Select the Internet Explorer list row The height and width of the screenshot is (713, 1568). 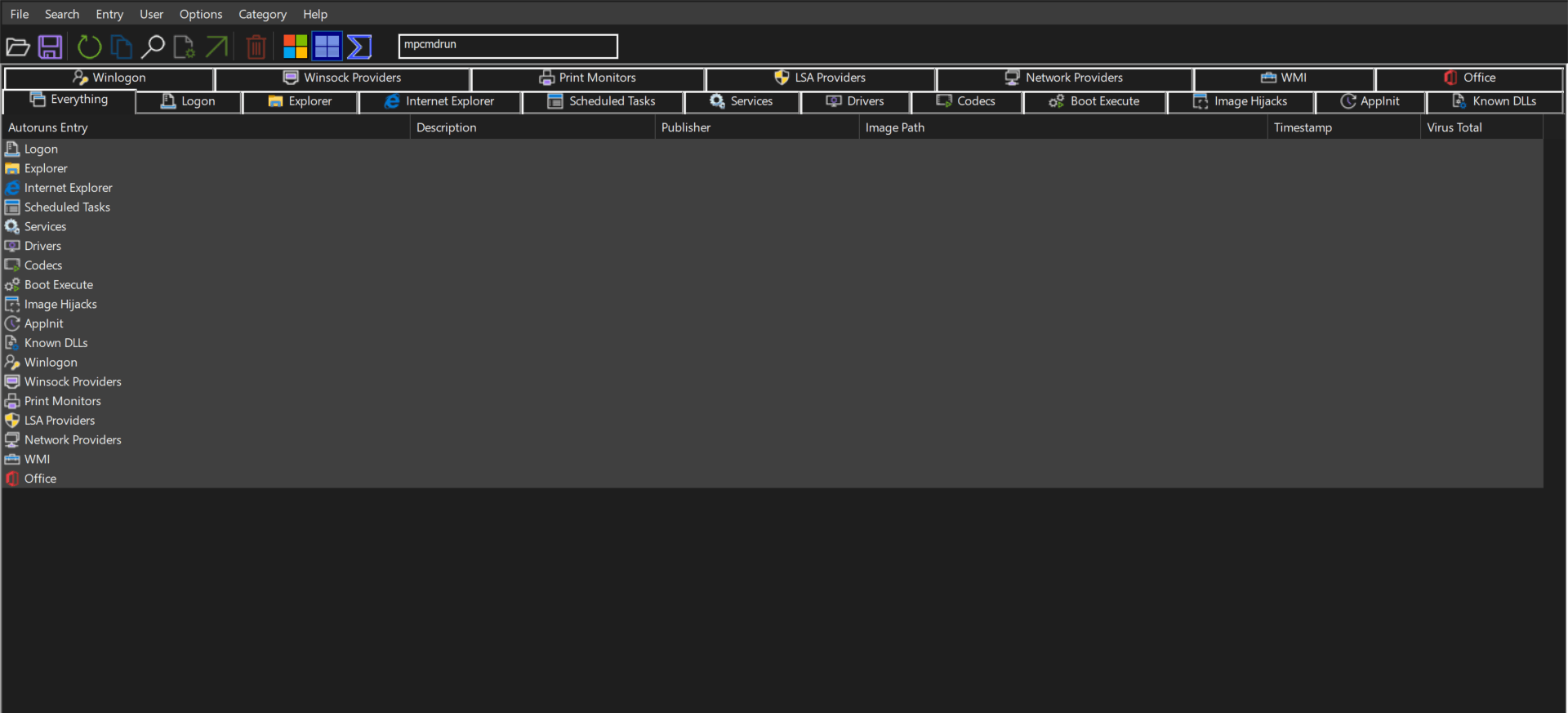click(773, 188)
